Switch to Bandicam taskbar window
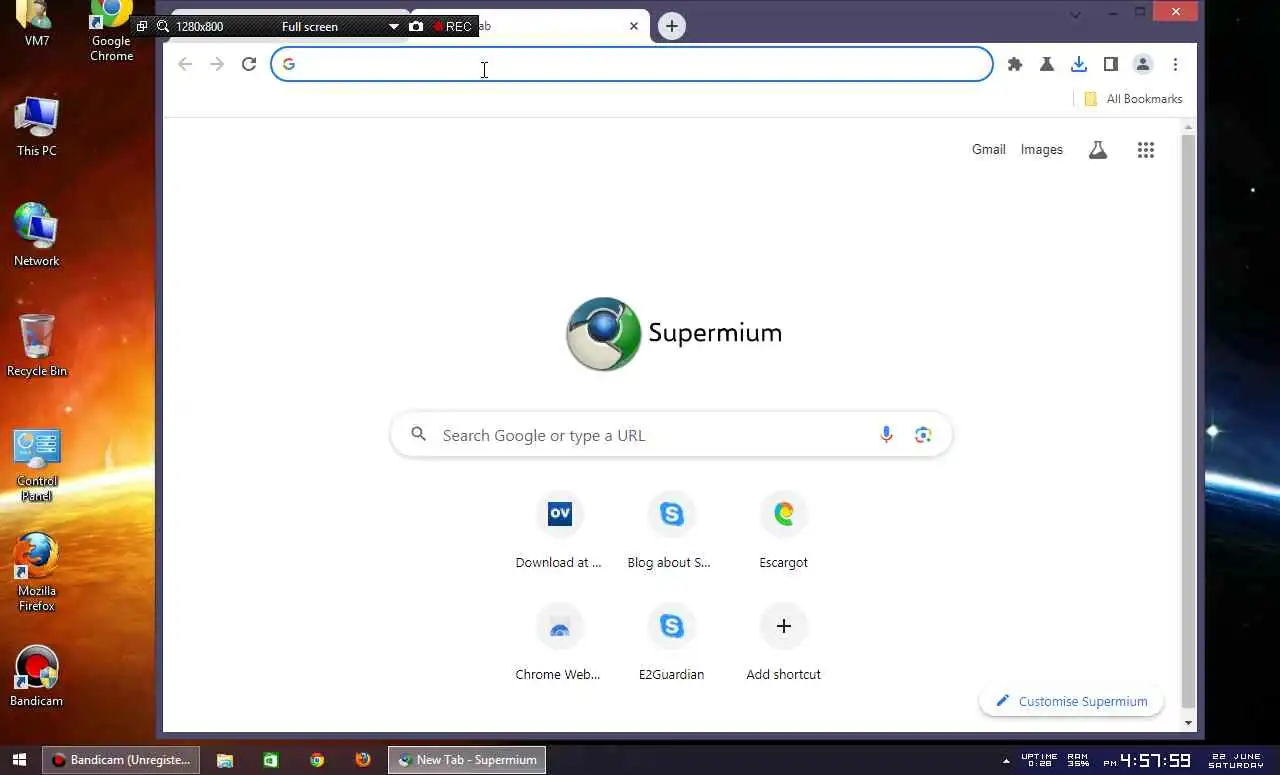This screenshot has width=1280, height=775. coord(121,760)
